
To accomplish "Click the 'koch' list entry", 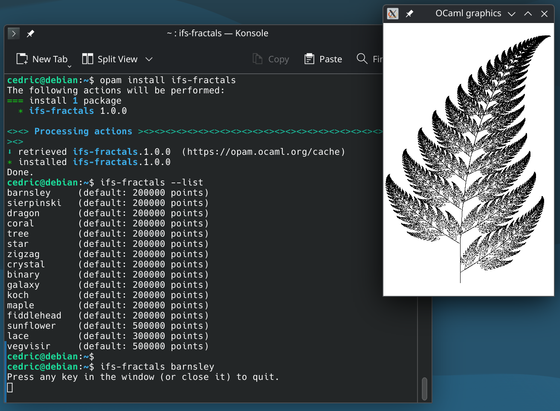I will [18, 295].
